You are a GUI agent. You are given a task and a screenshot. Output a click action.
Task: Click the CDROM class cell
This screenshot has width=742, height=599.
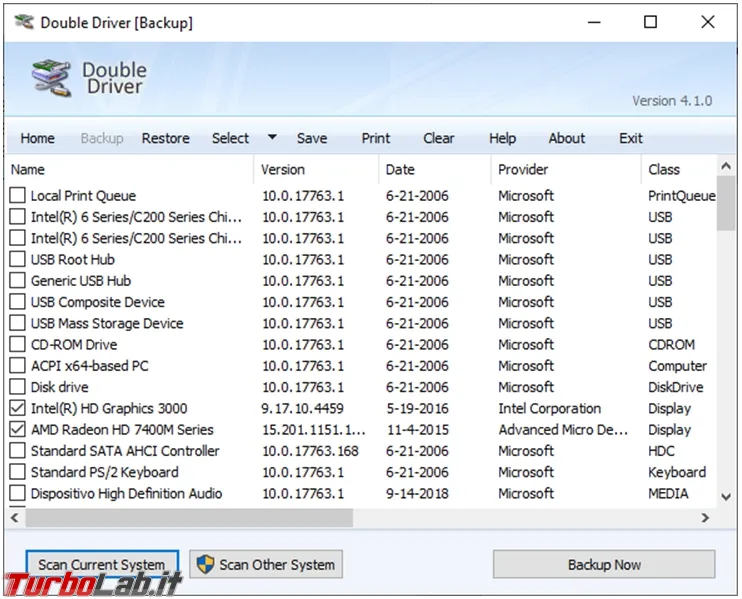[671, 344]
